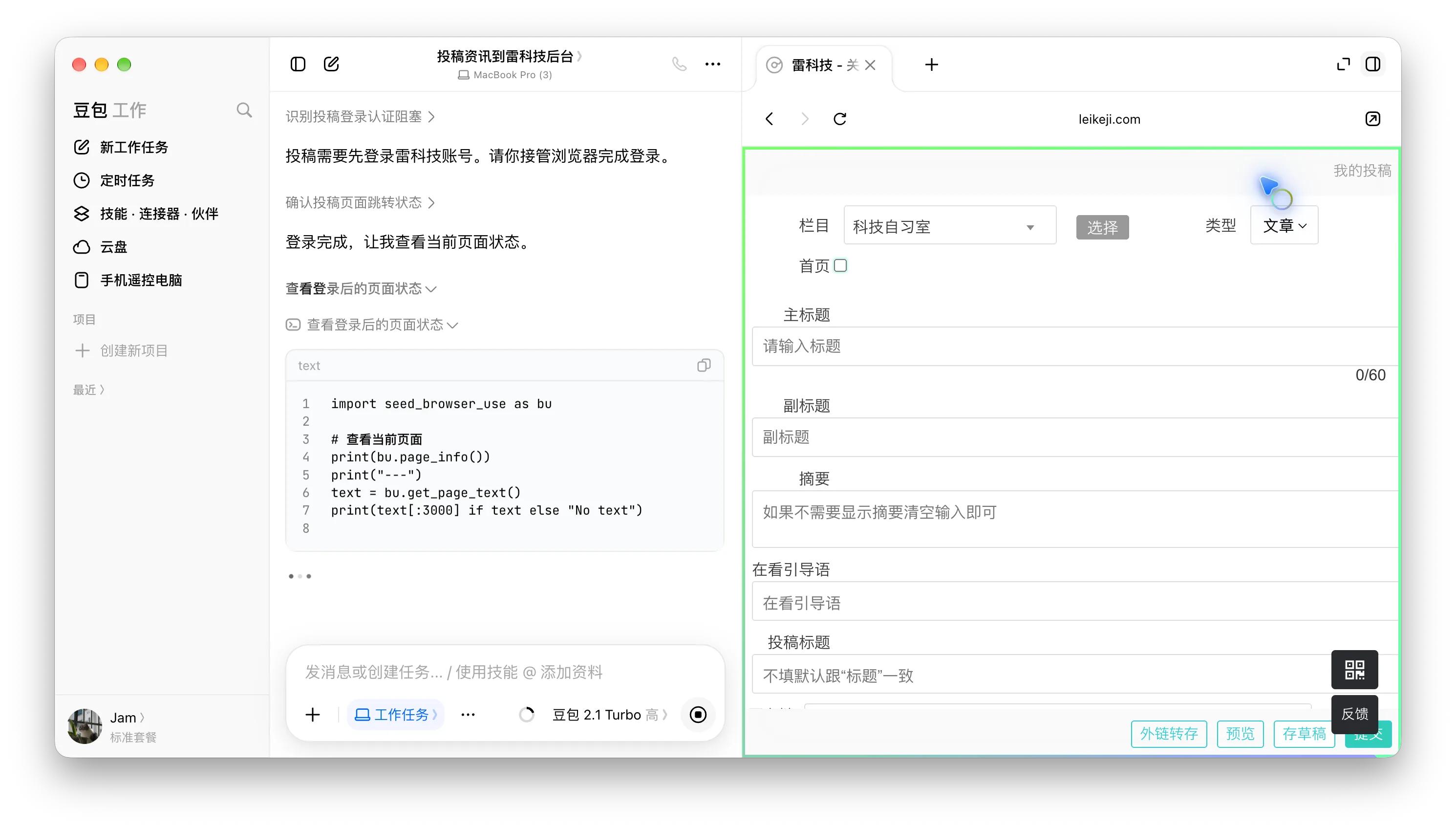Viewport: 1456px width, 830px height.
Task: Open Jam user profile at bottom left
Action: (x=112, y=726)
